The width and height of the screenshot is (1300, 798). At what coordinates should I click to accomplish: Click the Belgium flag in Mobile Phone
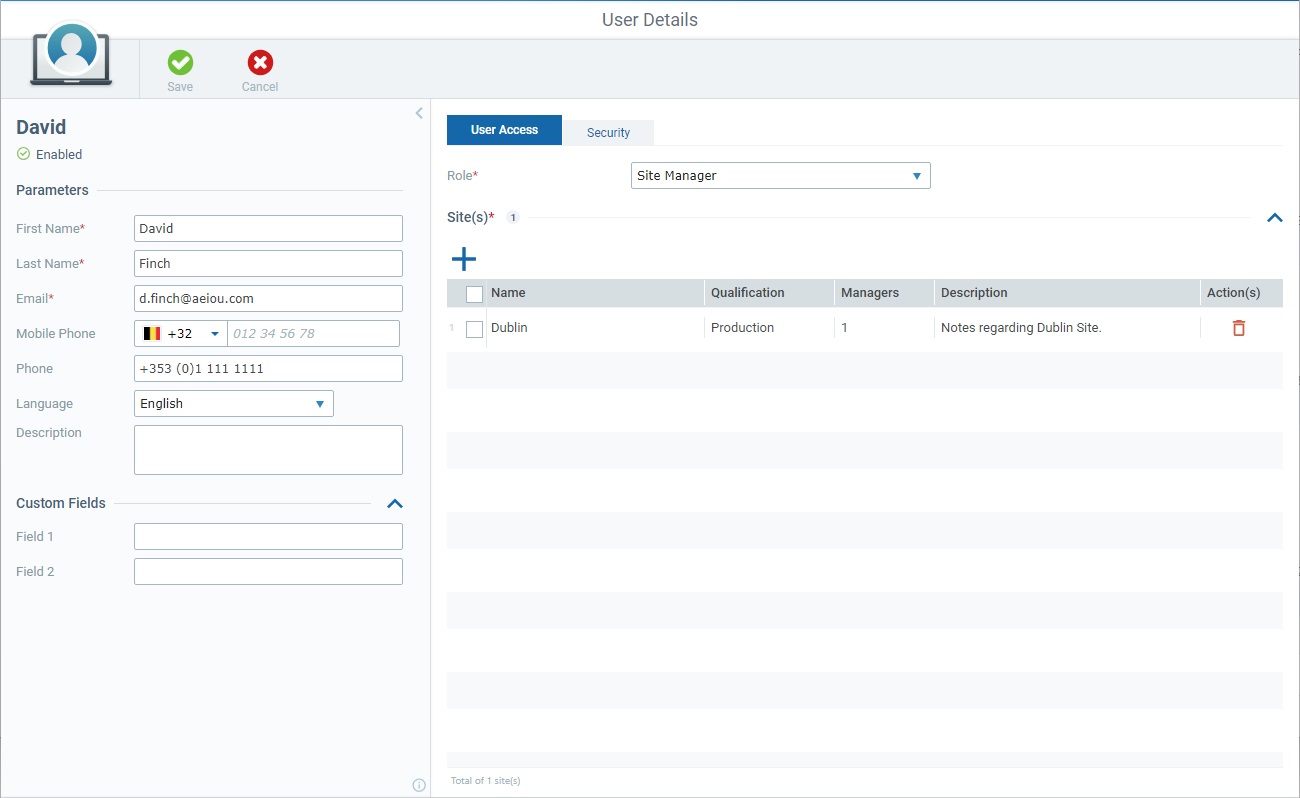pos(152,334)
